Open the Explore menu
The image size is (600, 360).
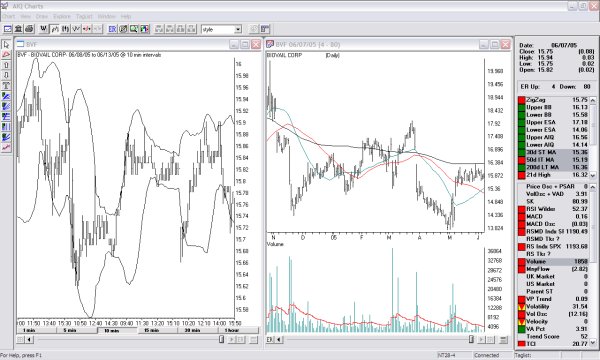tap(62, 16)
